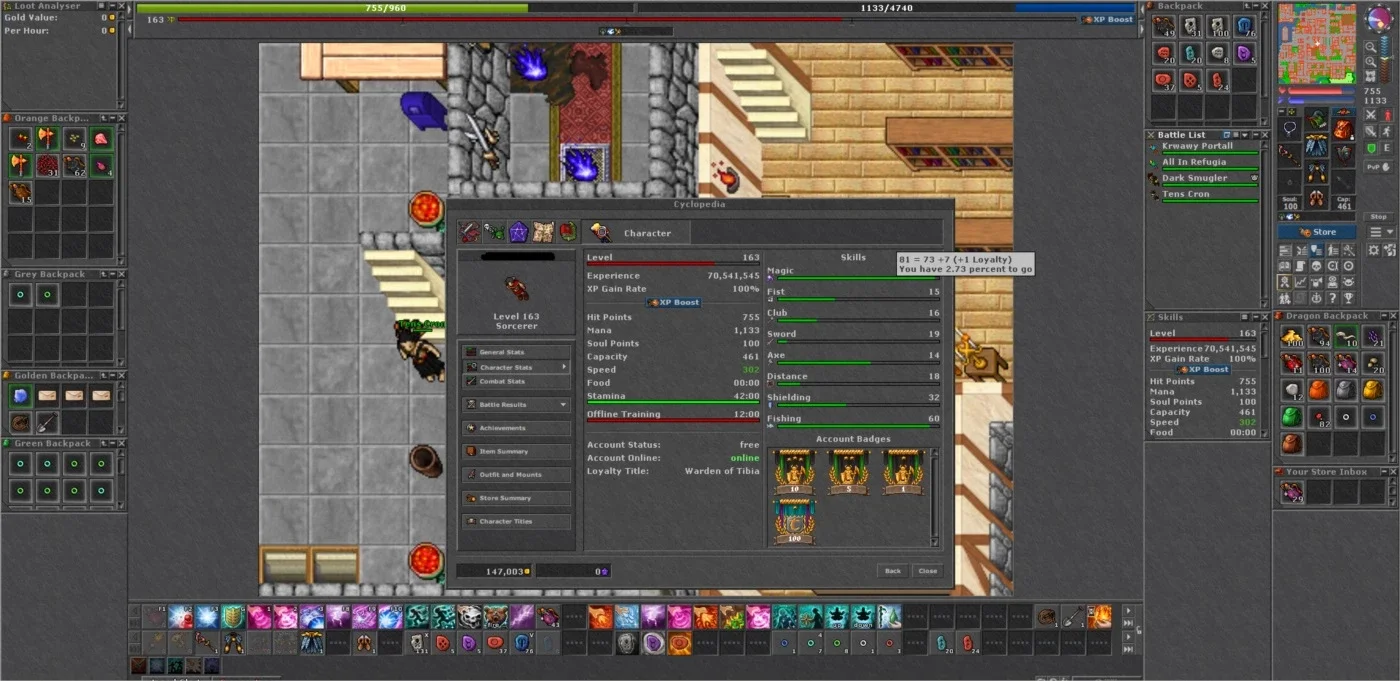
Task: Expand the Battle Results dropdown
Action: [x=563, y=405]
